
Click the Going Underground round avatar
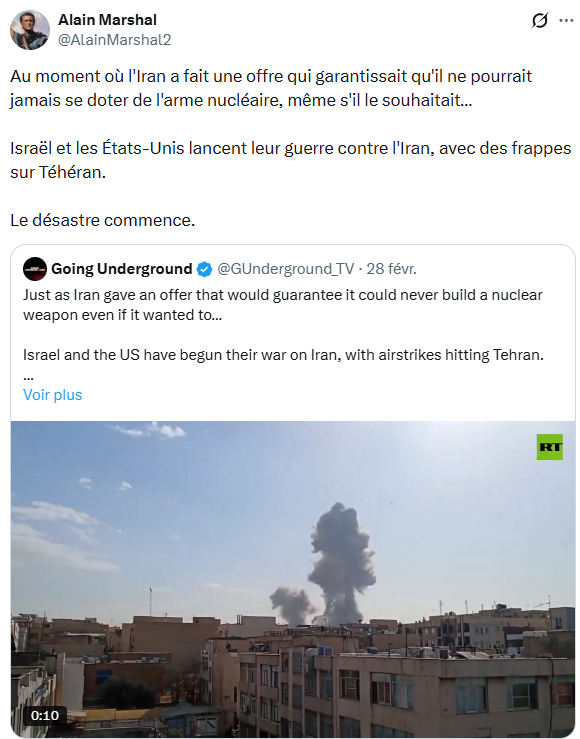pyautogui.click(x=35, y=269)
